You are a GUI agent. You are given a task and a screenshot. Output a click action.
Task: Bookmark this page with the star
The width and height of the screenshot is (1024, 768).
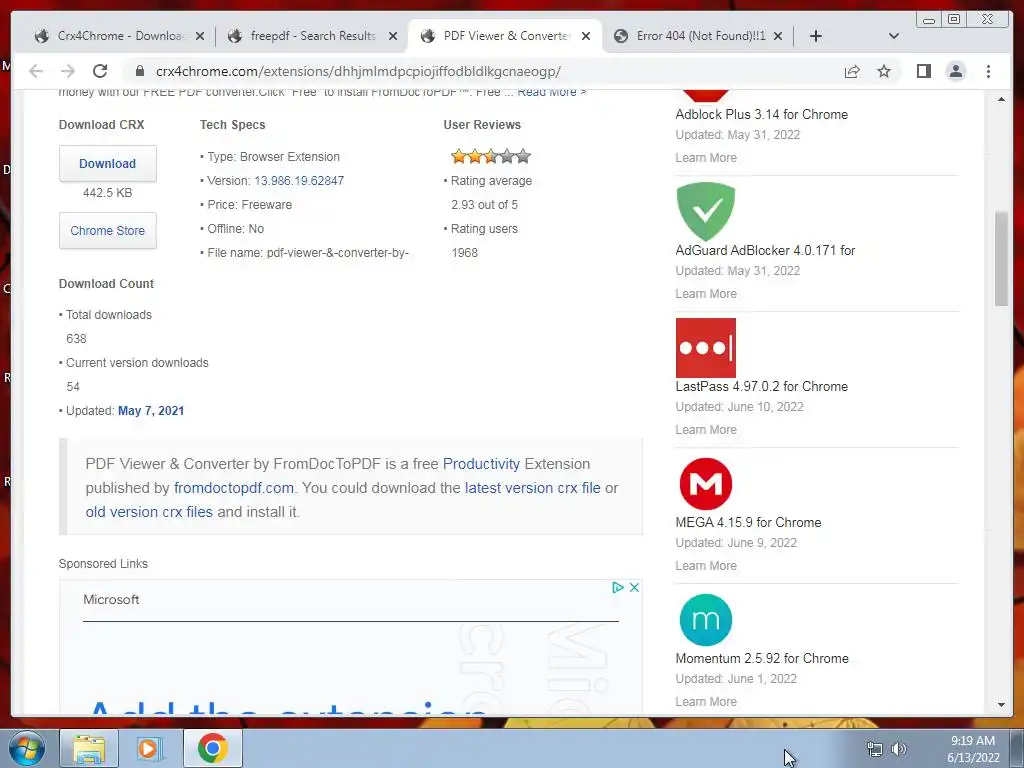click(x=884, y=71)
